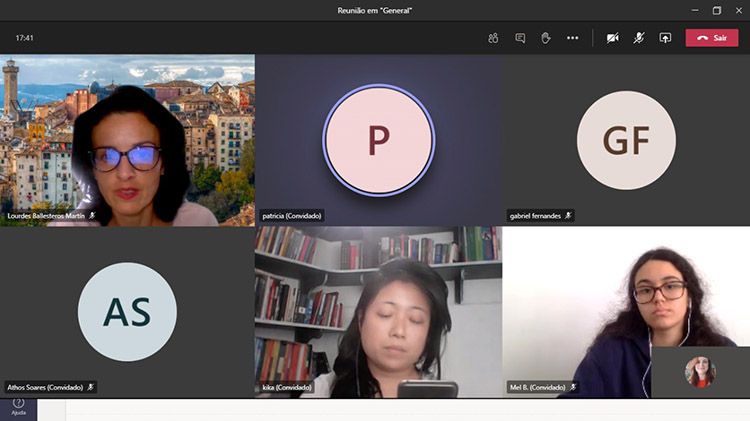Click Athos Soares AS avatar
This screenshot has height=421, width=750.
coord(127,312)
